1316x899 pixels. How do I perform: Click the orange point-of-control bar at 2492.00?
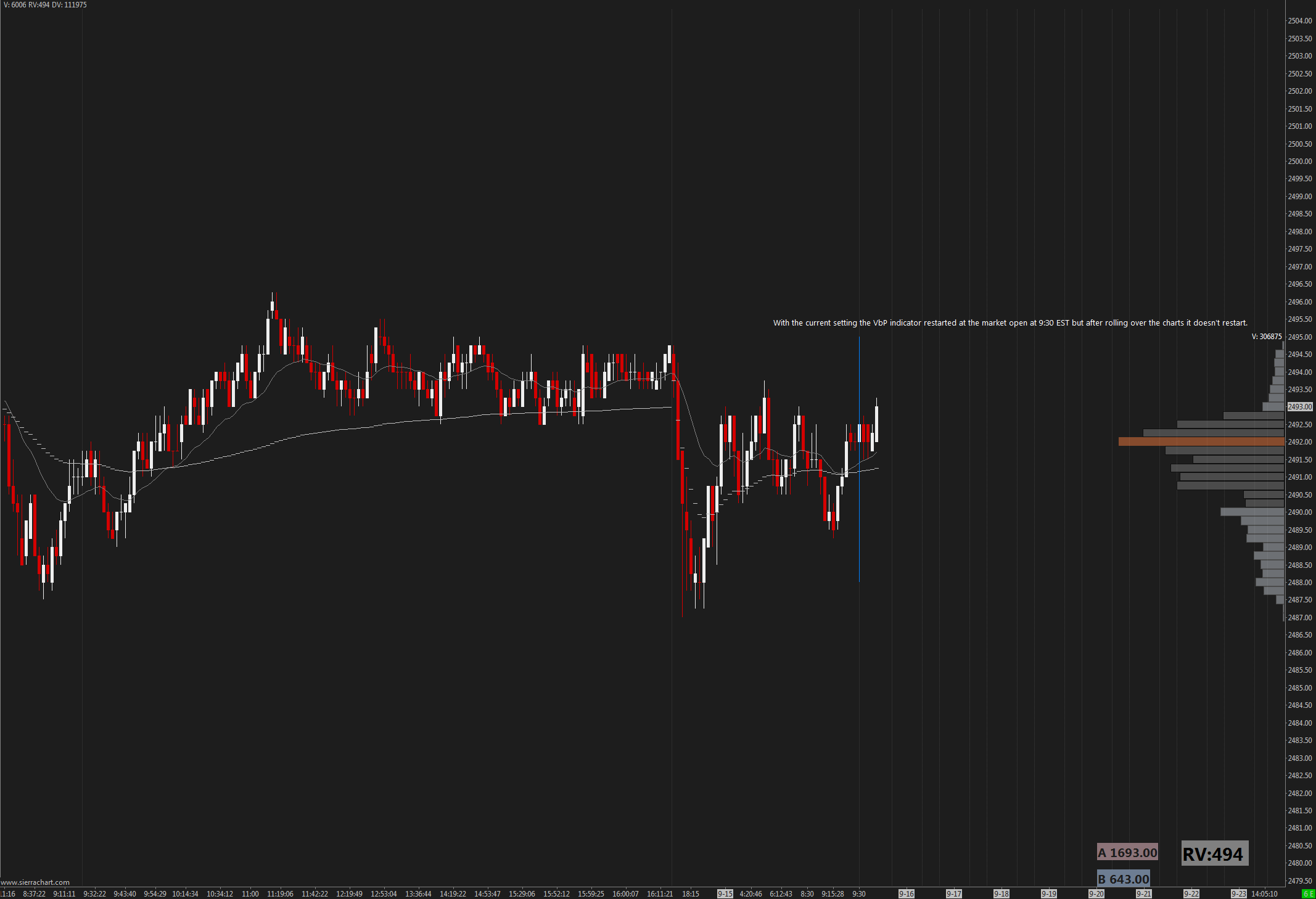pos(1201,441)
